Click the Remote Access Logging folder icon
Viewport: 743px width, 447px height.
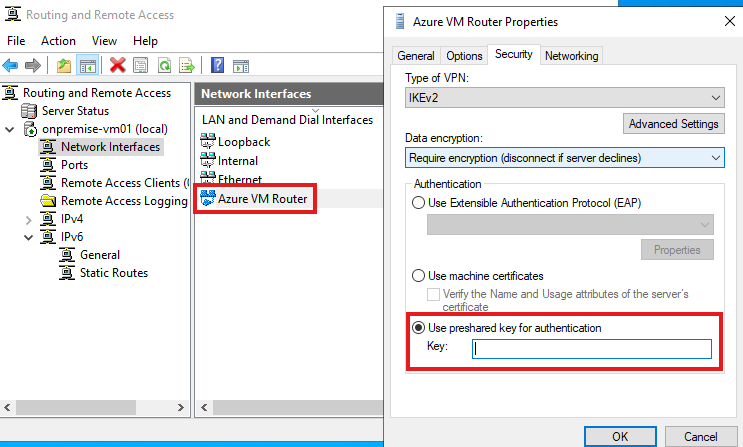point(48,201)
